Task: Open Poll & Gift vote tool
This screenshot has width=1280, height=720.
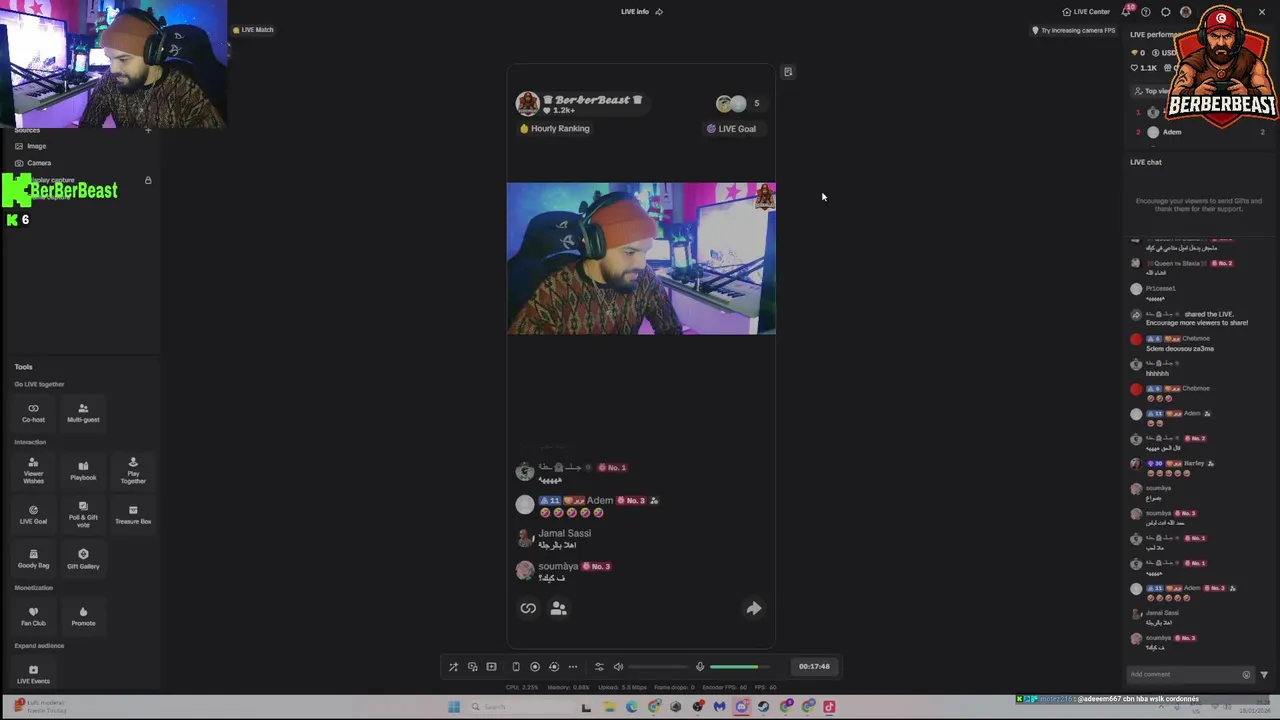Action: pyautogui.click(x=83, y=515)
